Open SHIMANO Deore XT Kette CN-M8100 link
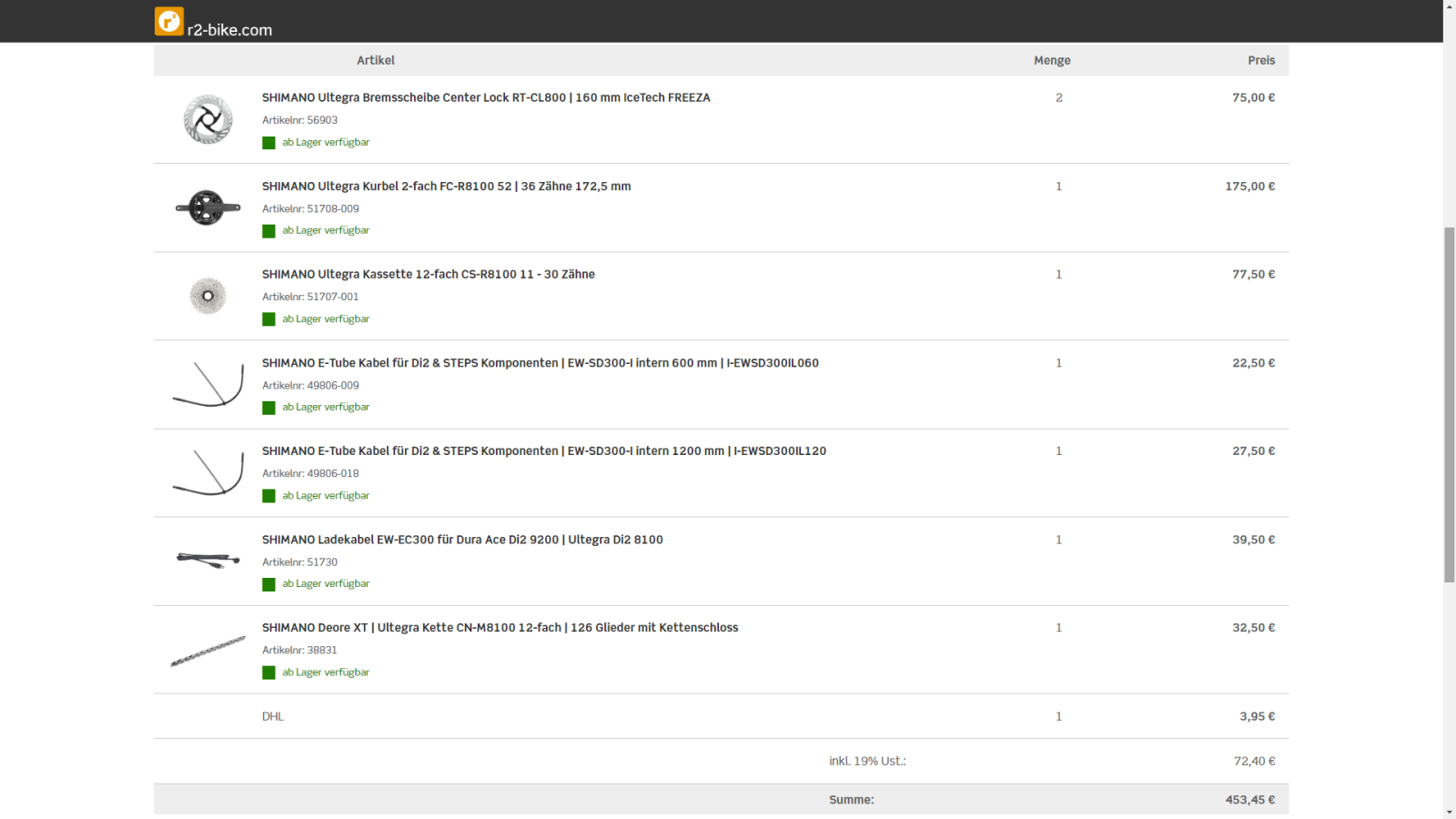The height and width of the screenshot is (819, 1456). click(500, 628)
